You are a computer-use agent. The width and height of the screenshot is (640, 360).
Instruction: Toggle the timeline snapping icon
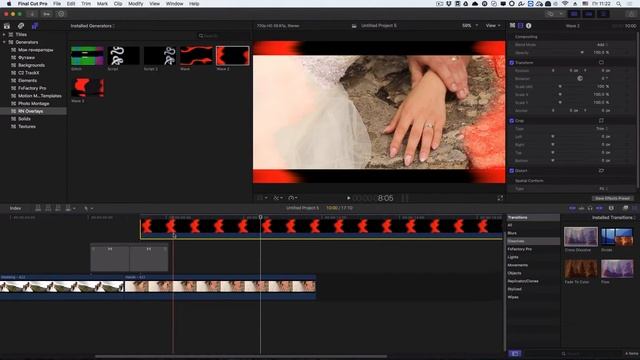click(x=599, y=208)
